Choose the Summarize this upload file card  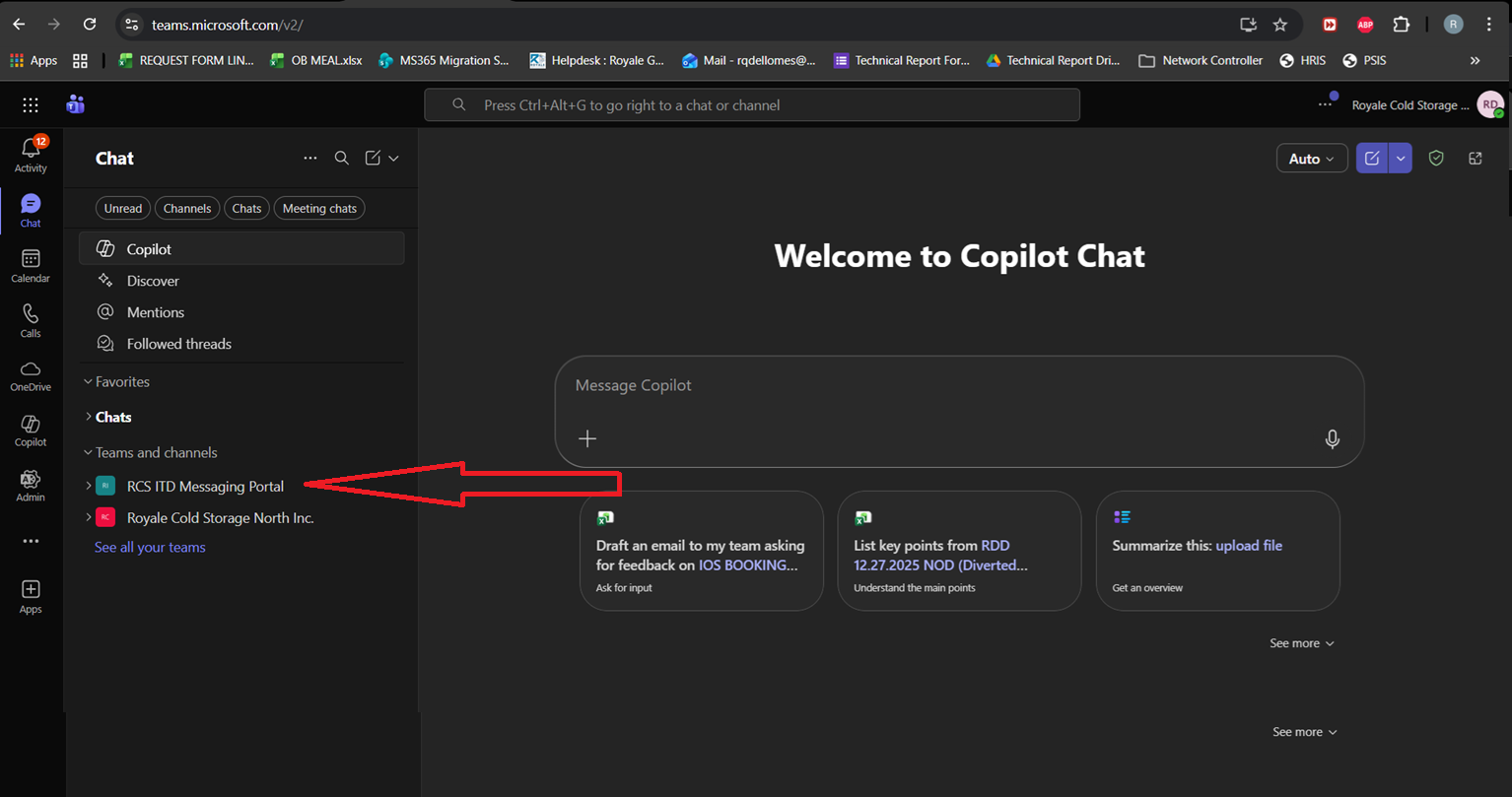pyautogui.click(x=1217, y=551)
